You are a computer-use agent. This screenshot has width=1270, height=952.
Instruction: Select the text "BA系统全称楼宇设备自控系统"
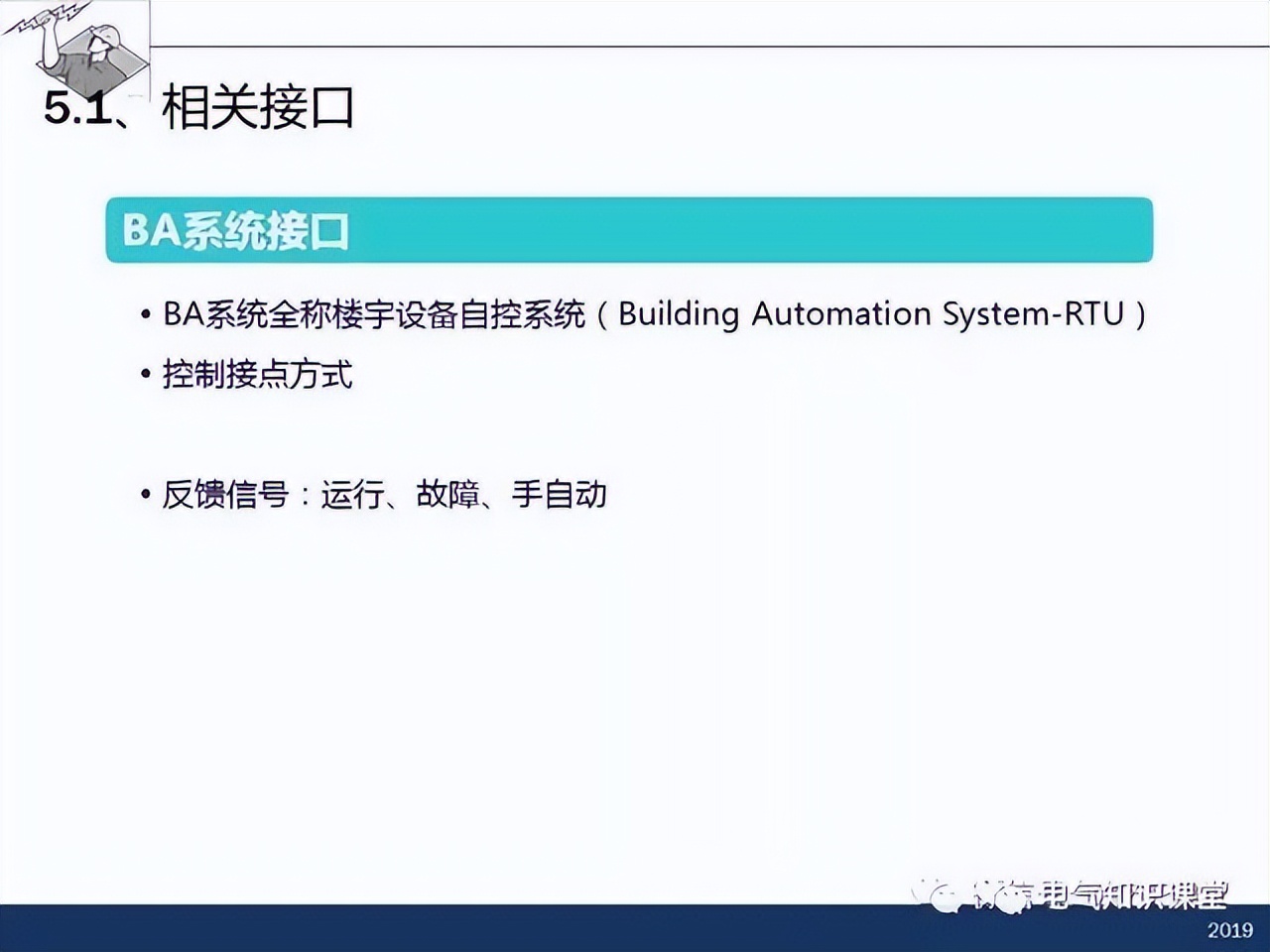(374, 314)
